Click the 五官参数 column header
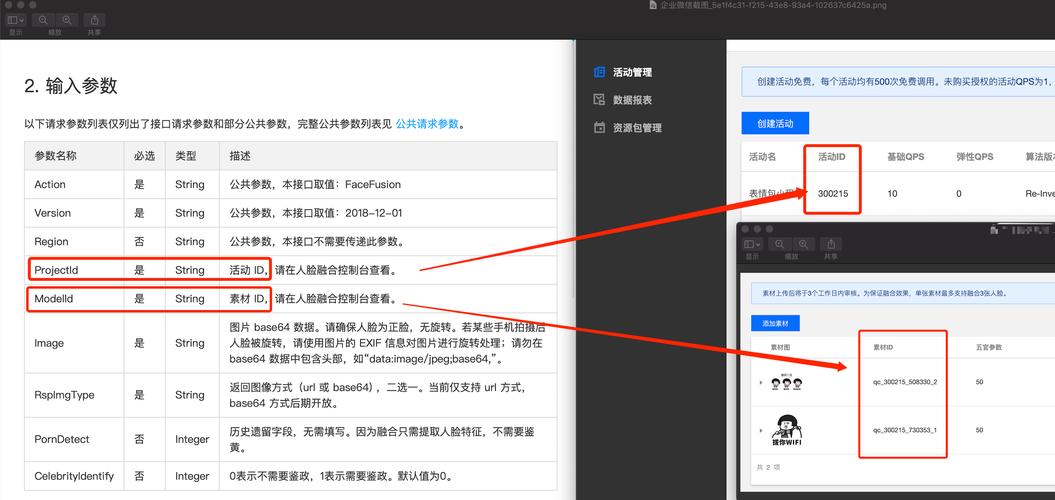Viewport: 1055px width, 500px height. [x=988, y=347]
